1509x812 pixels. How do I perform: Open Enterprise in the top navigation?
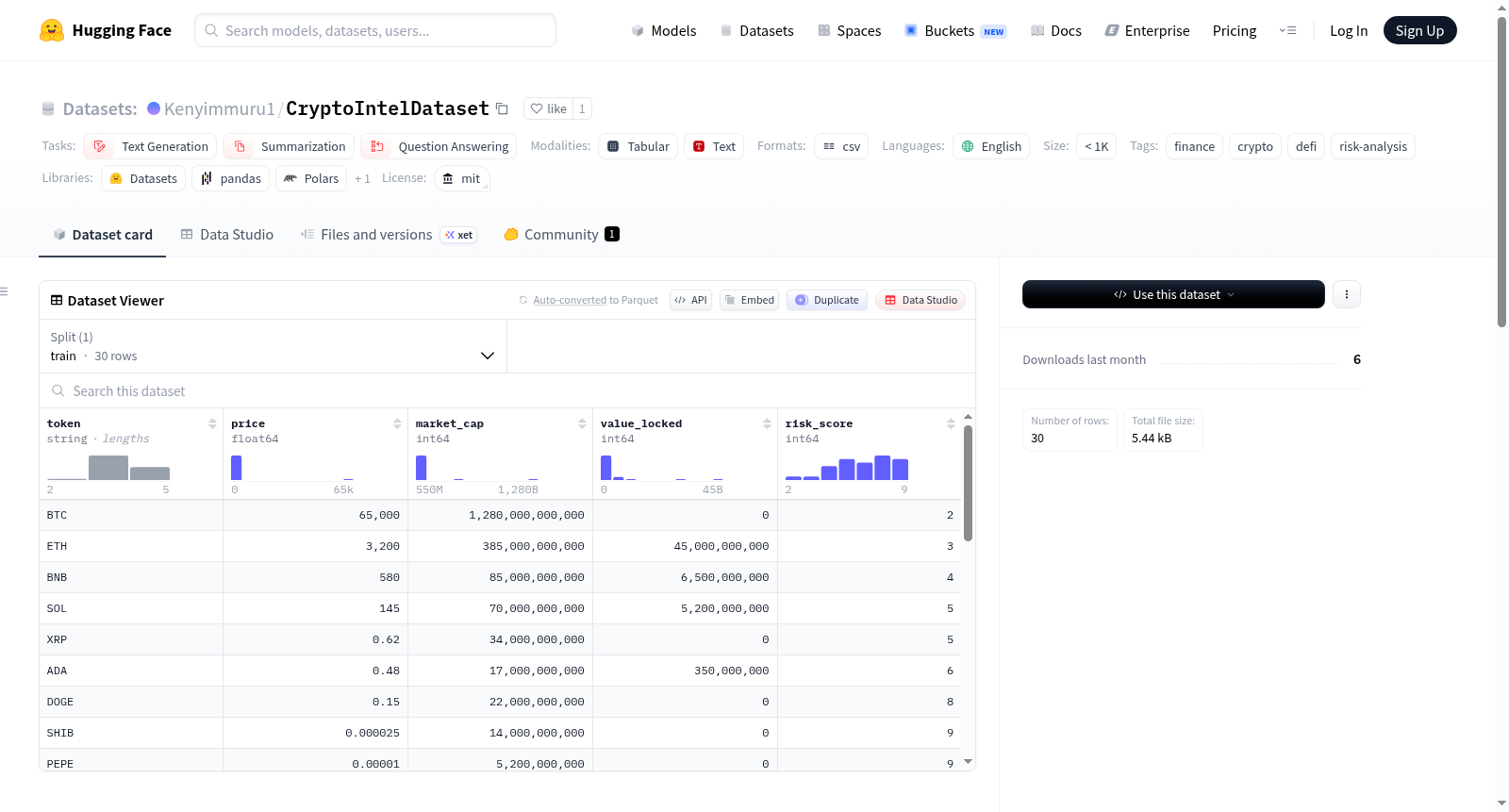point(1147,31)
